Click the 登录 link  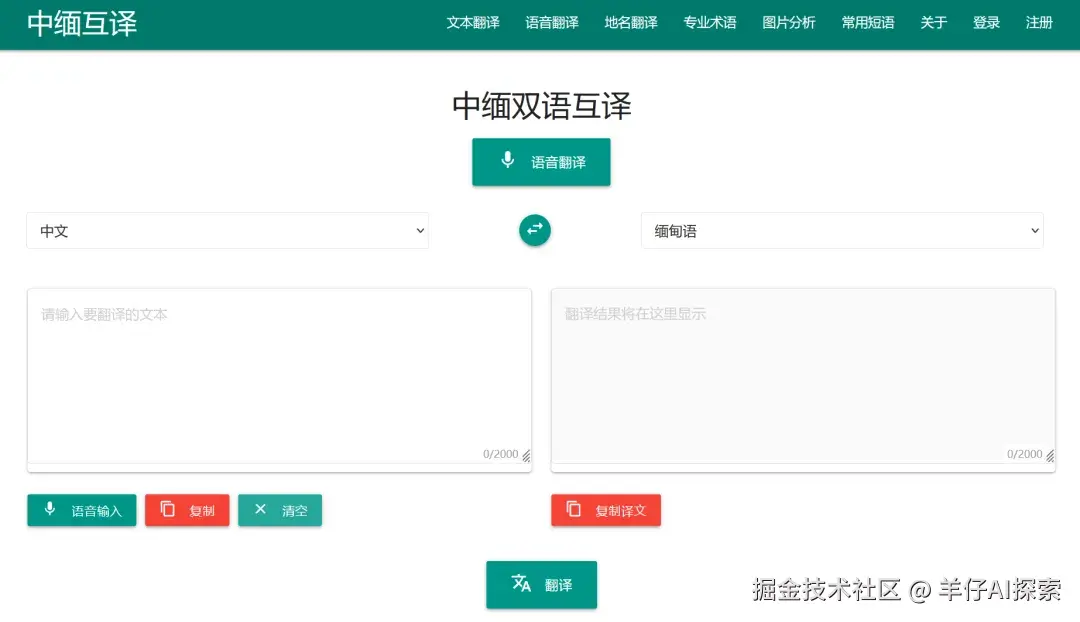coord(986,23)
